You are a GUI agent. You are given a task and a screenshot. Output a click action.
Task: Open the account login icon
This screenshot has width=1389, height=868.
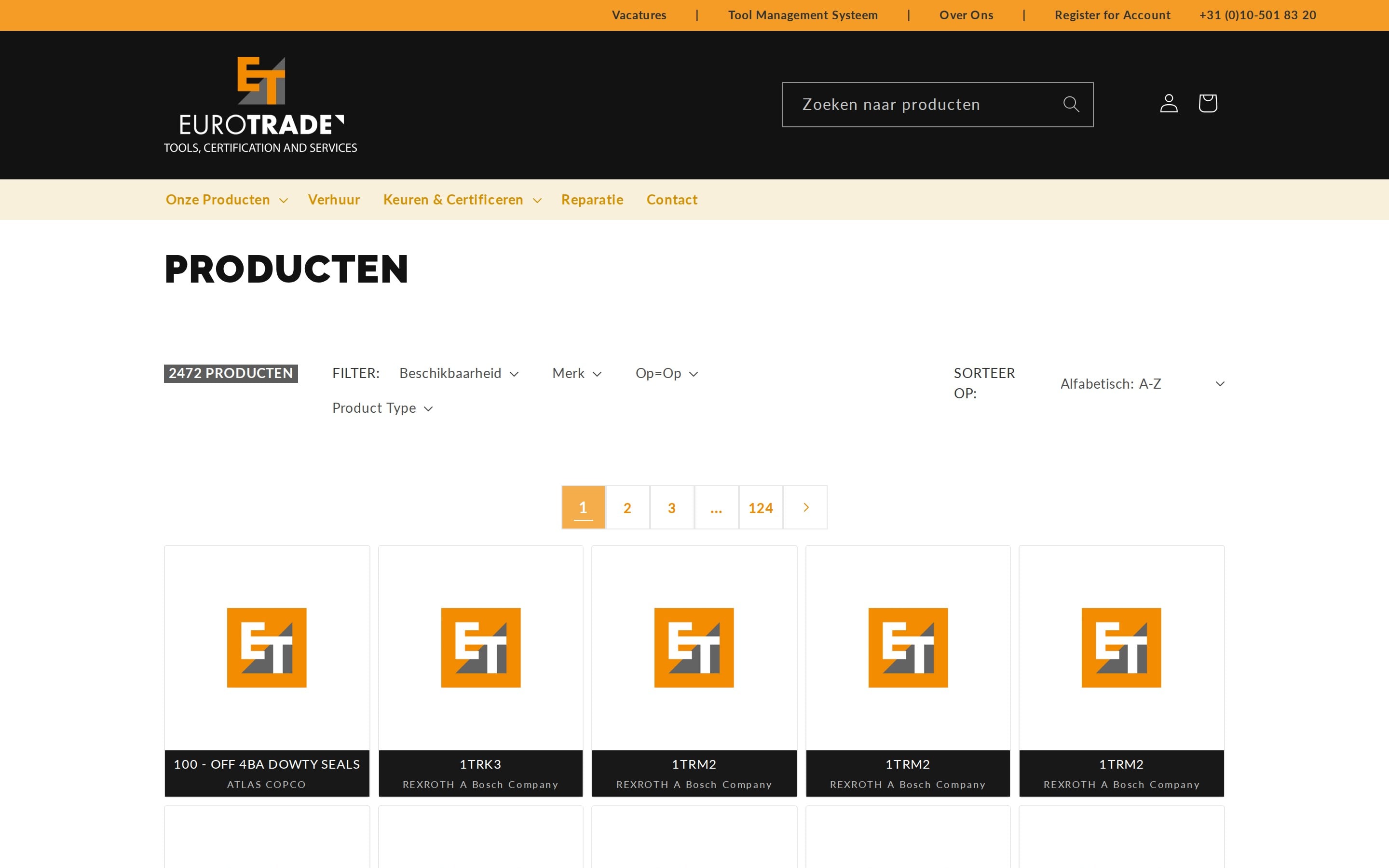[x=1169, y=103]
